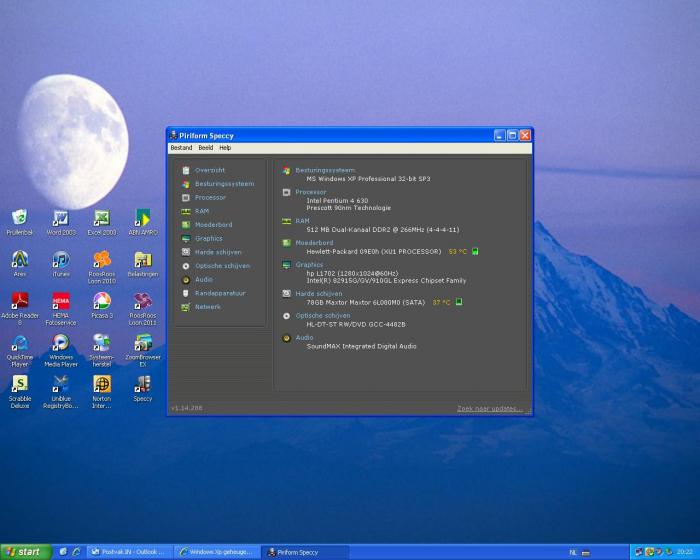Open the Beeld menu
This screenshot has height=560, width=700.
(x=206, y=148)
